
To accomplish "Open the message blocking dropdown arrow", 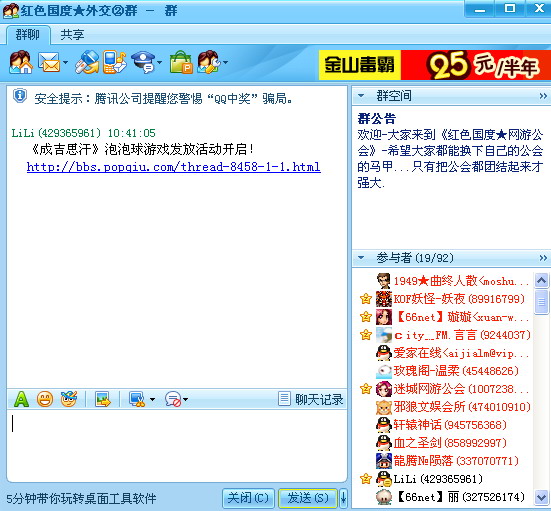I will click(x=186, y=400).
